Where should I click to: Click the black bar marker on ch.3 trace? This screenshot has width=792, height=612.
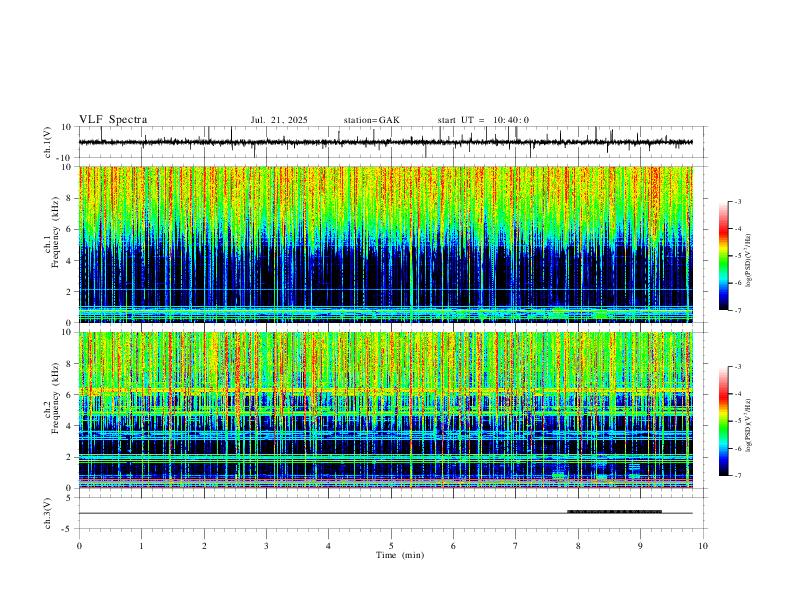click(614, 512)
